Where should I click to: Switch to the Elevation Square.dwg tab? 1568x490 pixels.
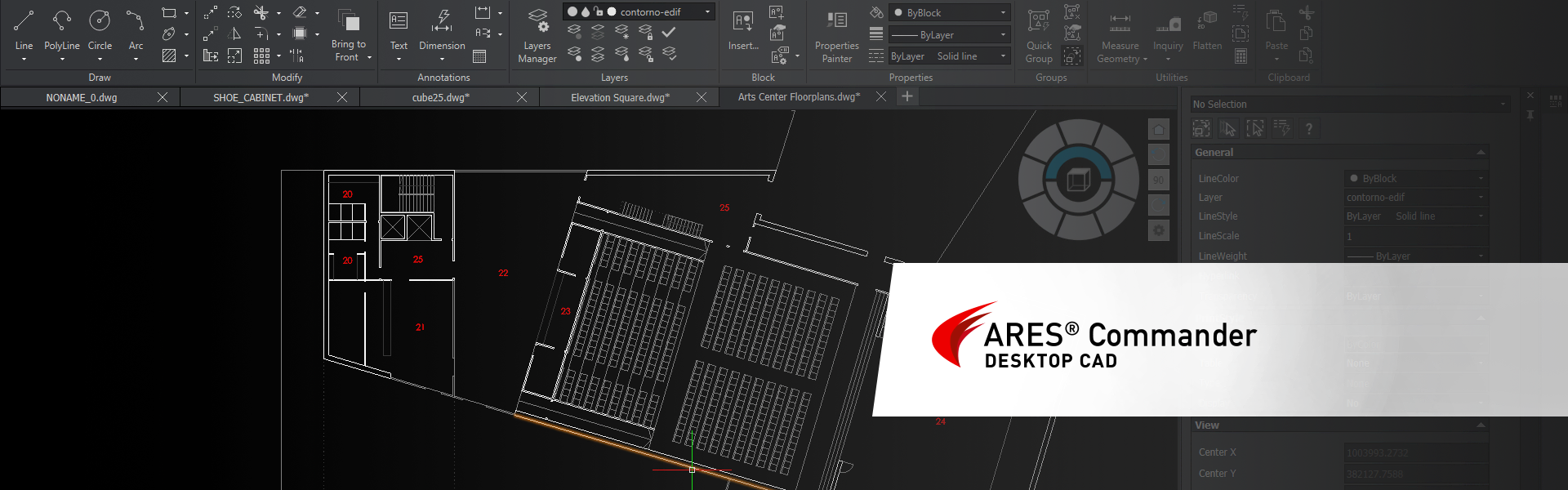click(620, 97)
